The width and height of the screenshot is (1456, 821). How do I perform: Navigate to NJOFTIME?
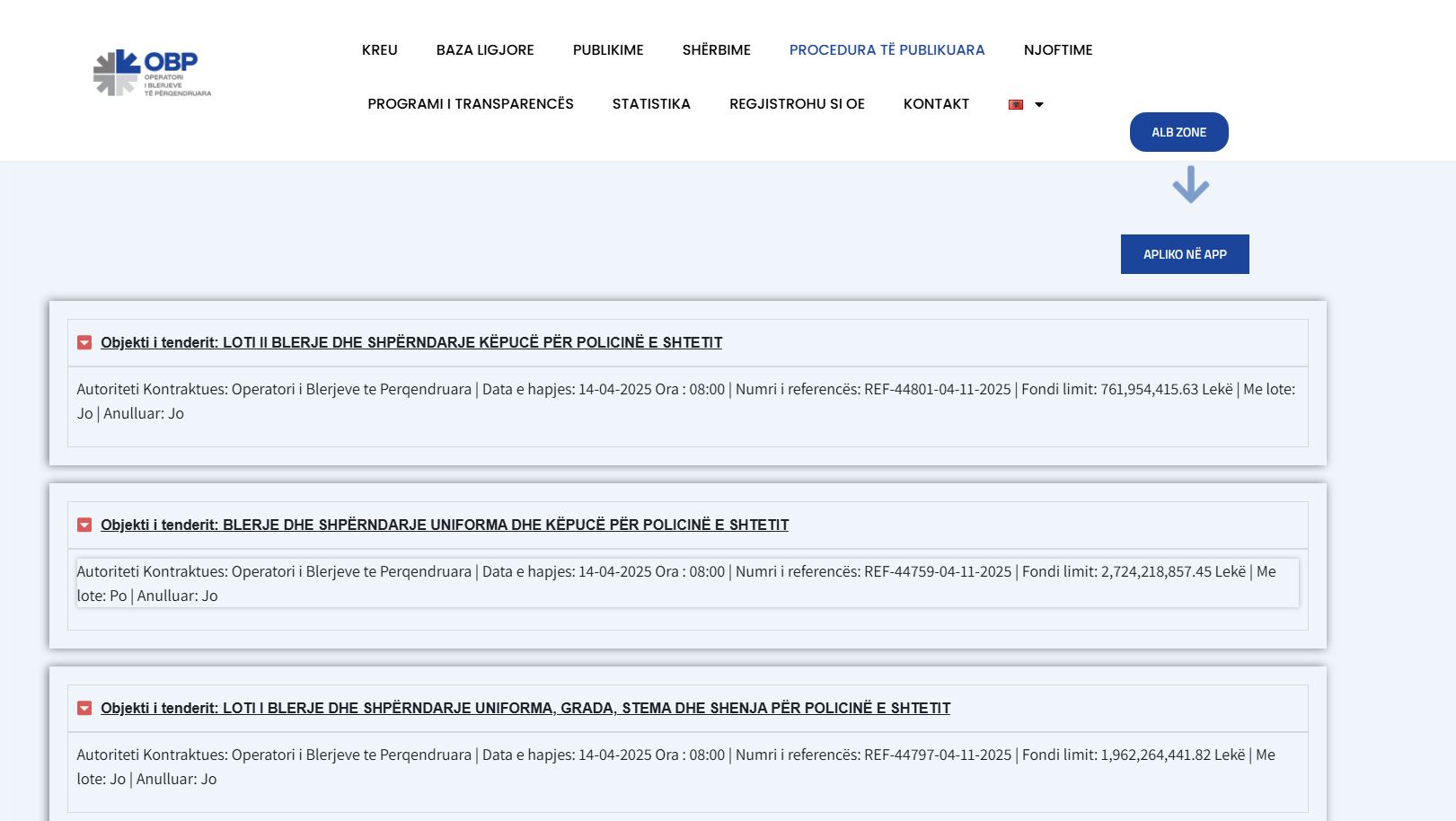[x=1057, y=50]
